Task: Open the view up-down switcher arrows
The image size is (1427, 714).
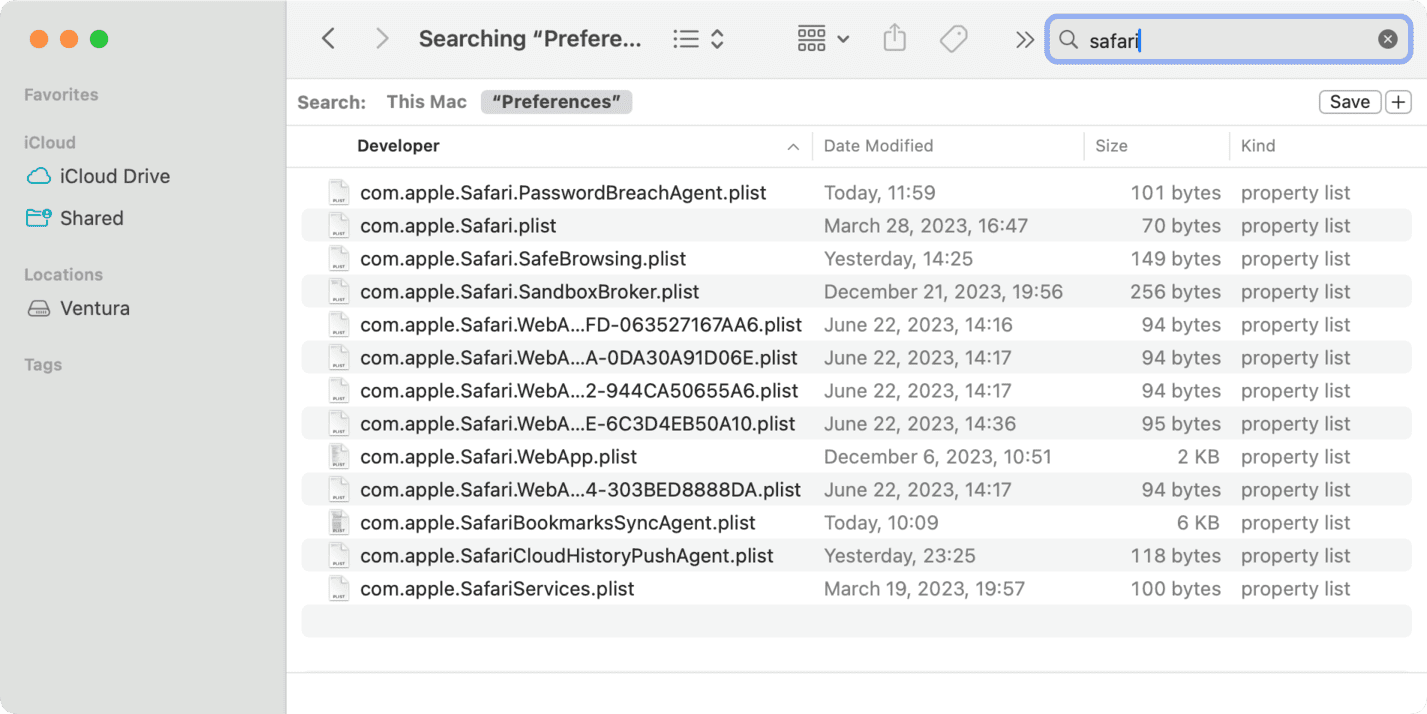Action: pos(717,39)
